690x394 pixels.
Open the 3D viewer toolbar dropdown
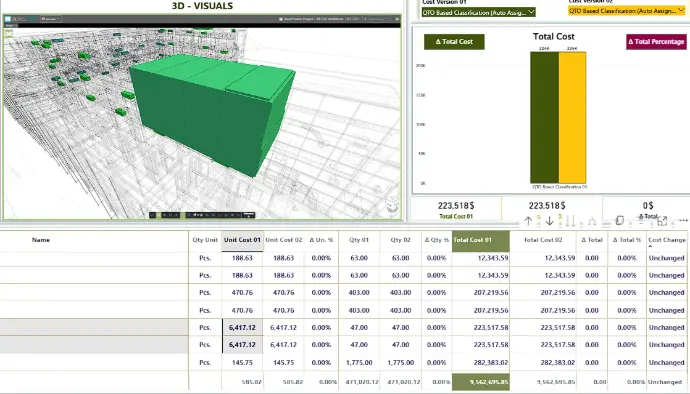coord(51,19)
